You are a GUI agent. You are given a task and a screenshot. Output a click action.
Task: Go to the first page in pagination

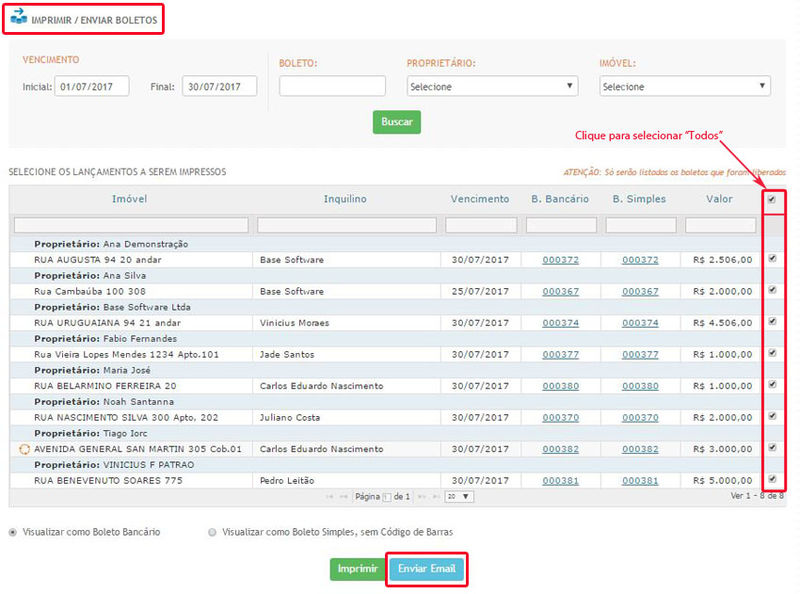click(330, 496)
